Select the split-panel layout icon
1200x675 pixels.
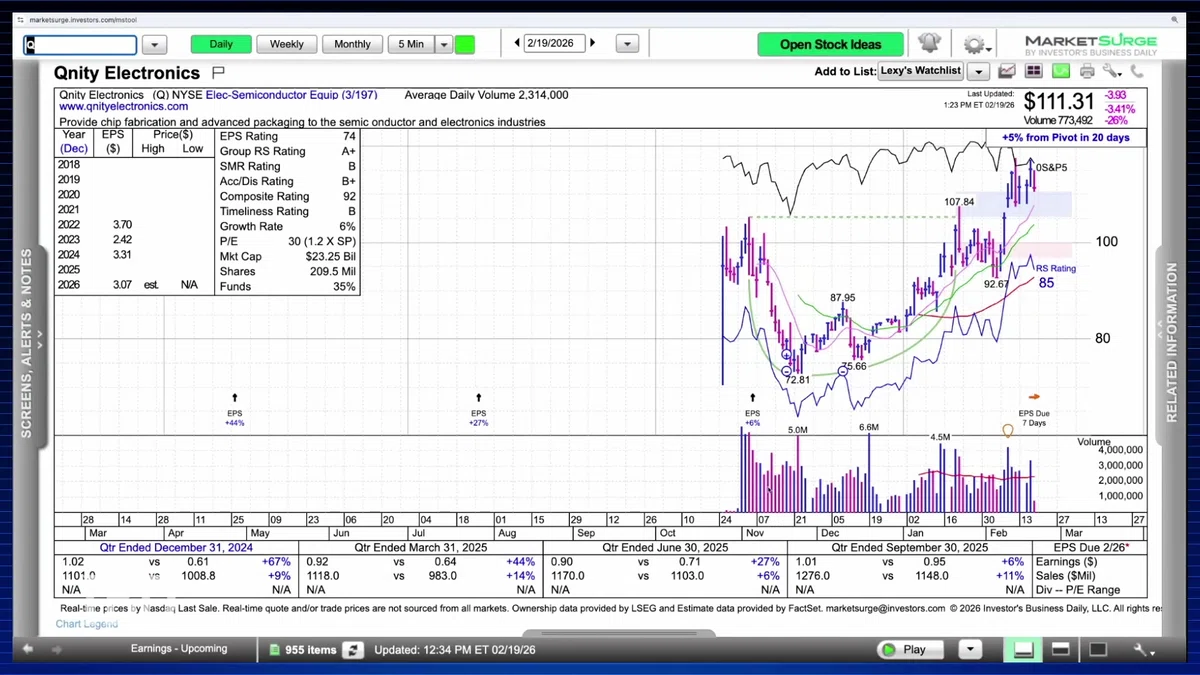pyautogui.click(x=1061, y=650)
